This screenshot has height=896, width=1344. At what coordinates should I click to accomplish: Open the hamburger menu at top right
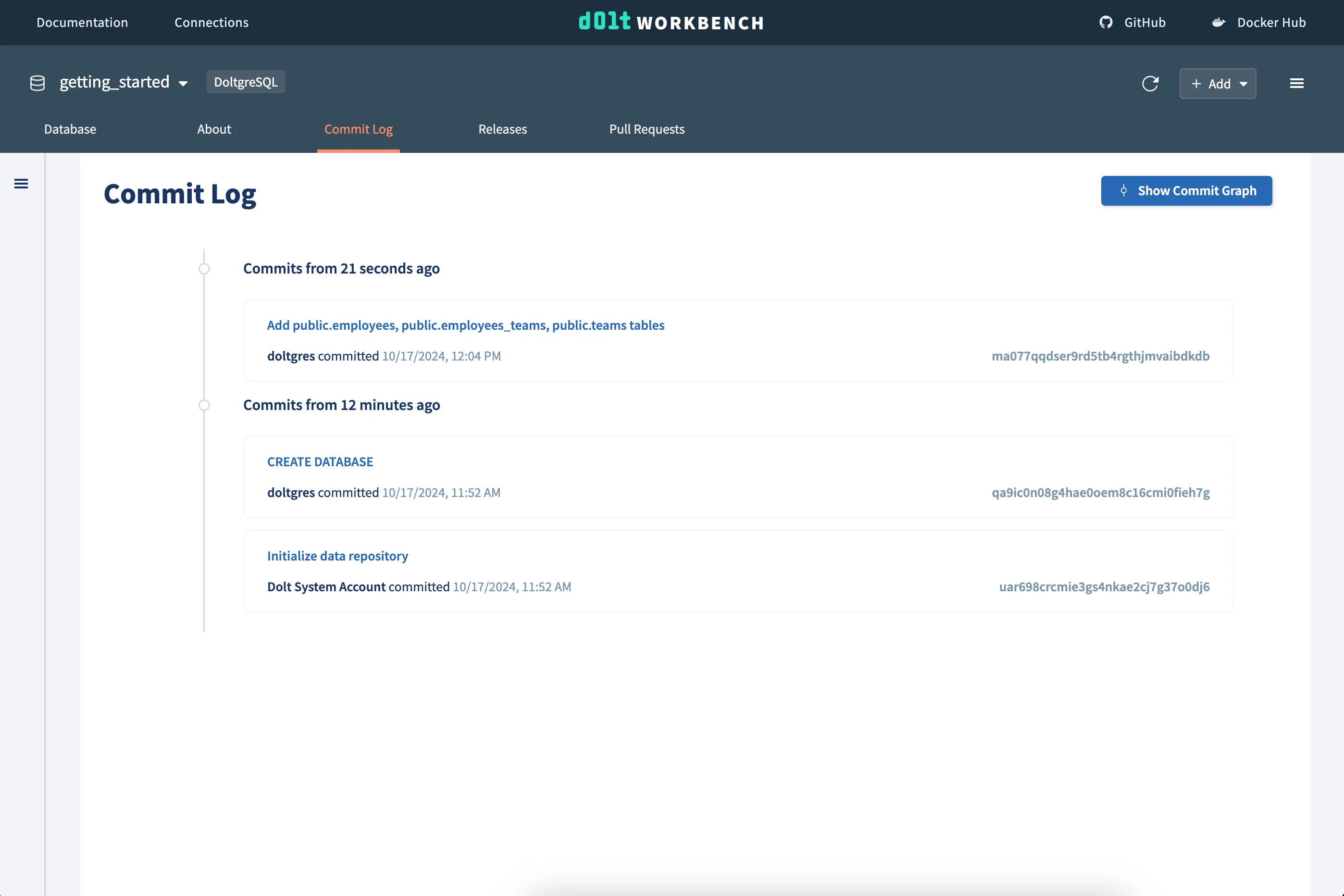tap(1296, 84)
